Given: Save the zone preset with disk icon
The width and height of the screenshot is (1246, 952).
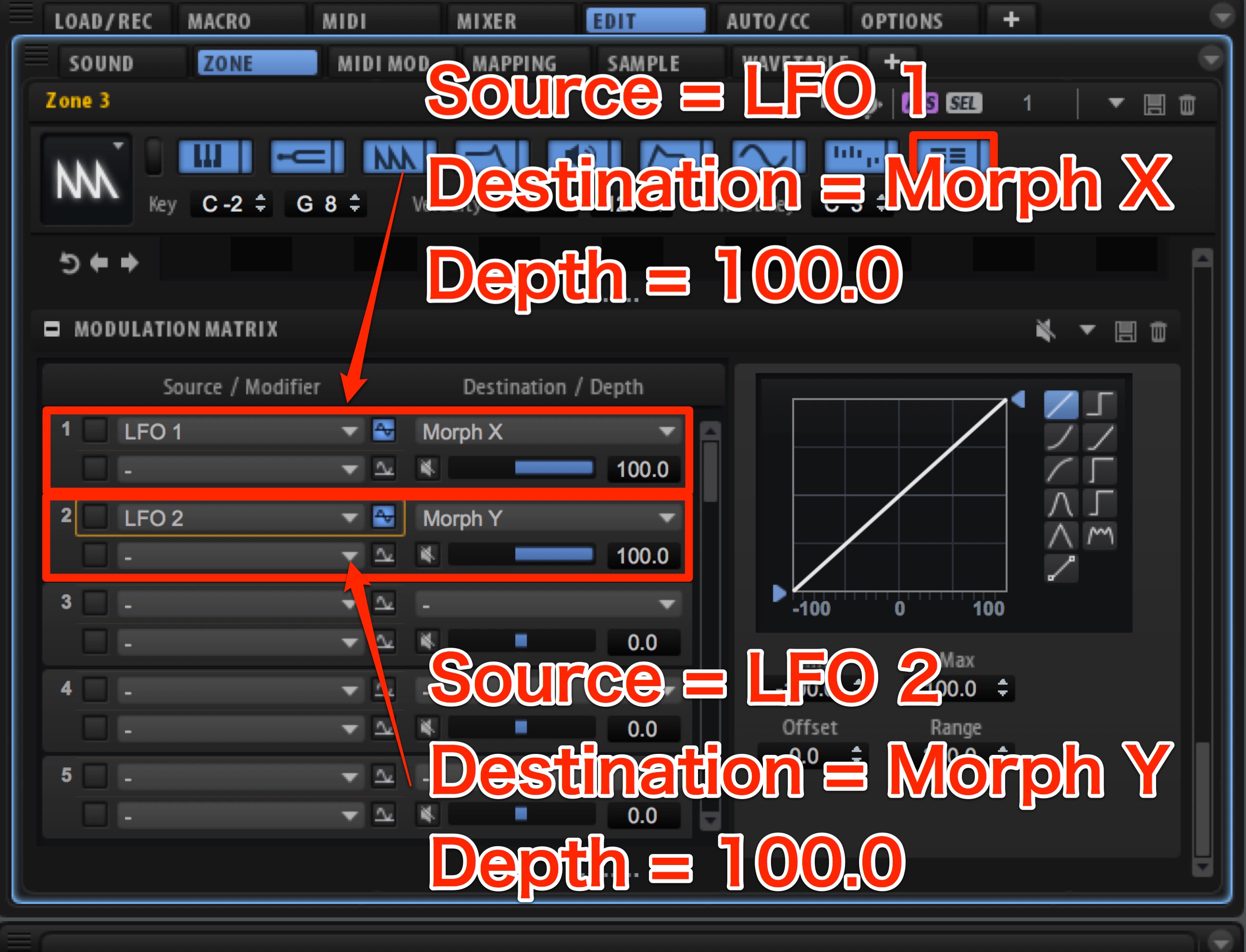Looking at the screenshot, I should [1154, 104].
